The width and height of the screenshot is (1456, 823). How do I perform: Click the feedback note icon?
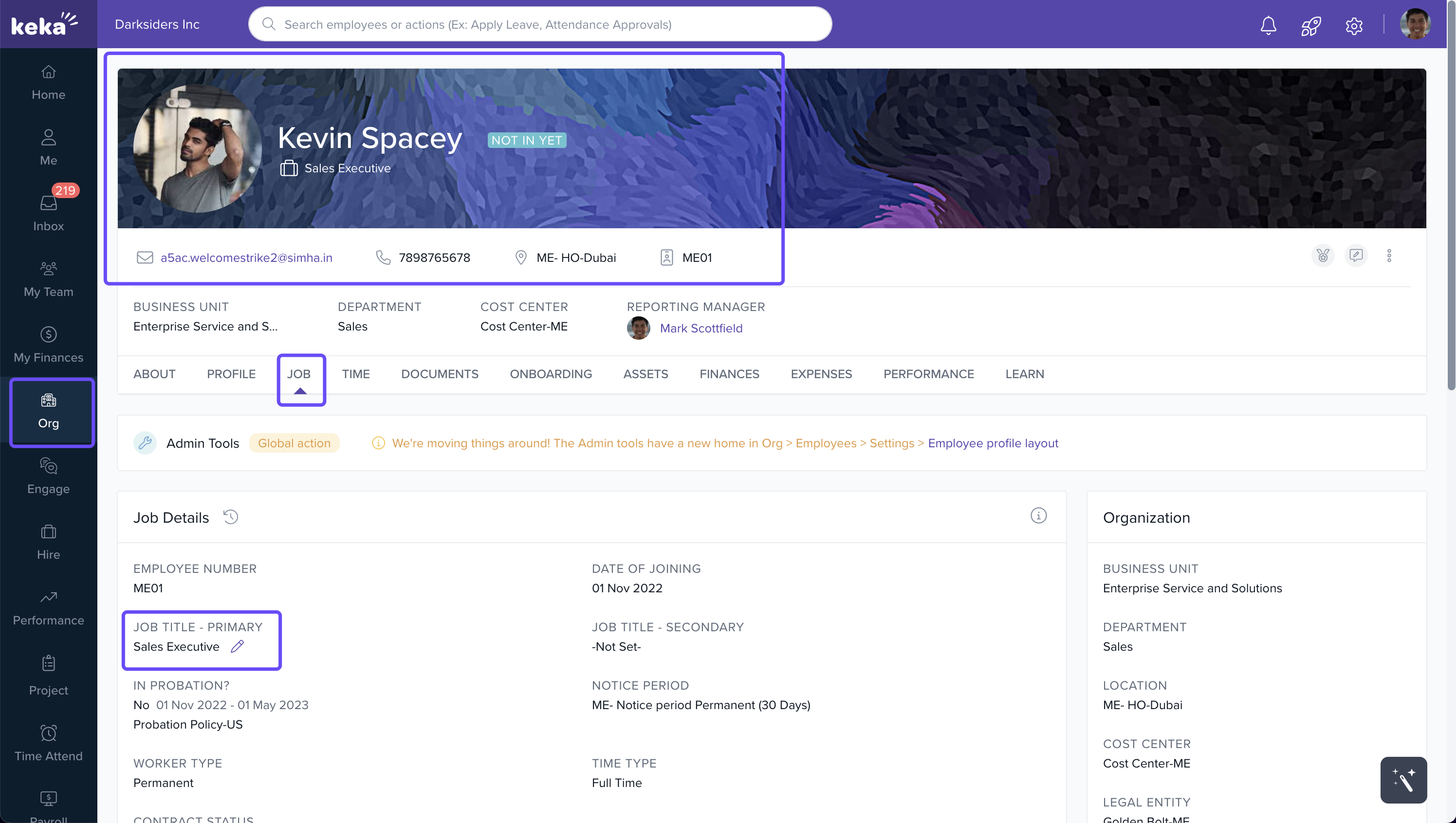pyautogui.click(x=1355, y=256)
